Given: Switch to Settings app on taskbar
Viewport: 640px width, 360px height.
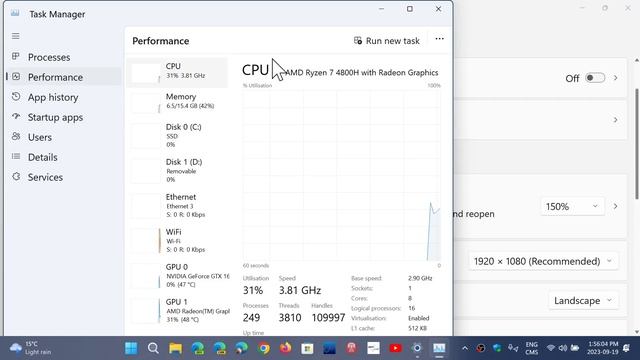Looking at the screenshot, I should (x=417, y=348).
